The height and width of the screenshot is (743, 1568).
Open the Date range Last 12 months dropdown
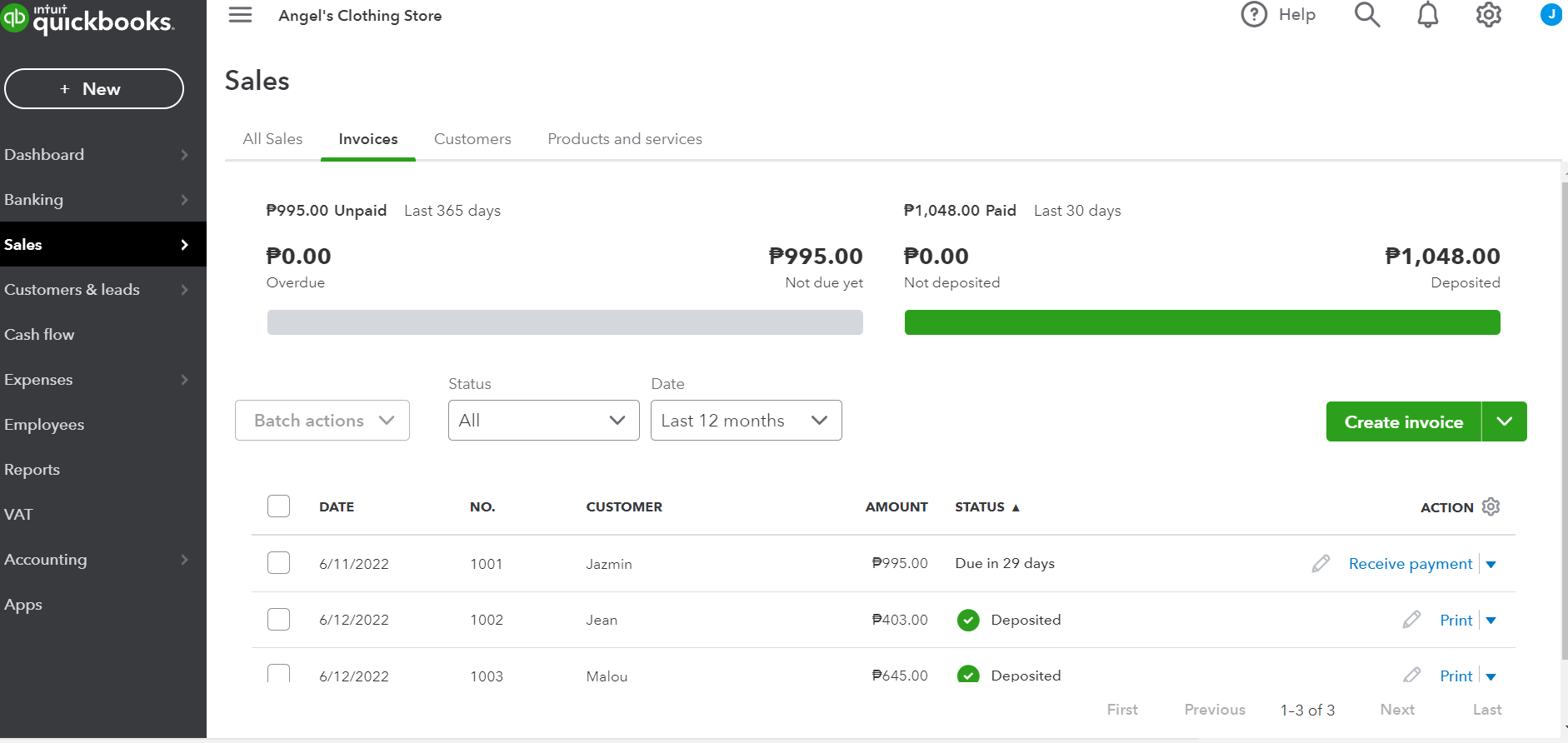pos(747,421)
